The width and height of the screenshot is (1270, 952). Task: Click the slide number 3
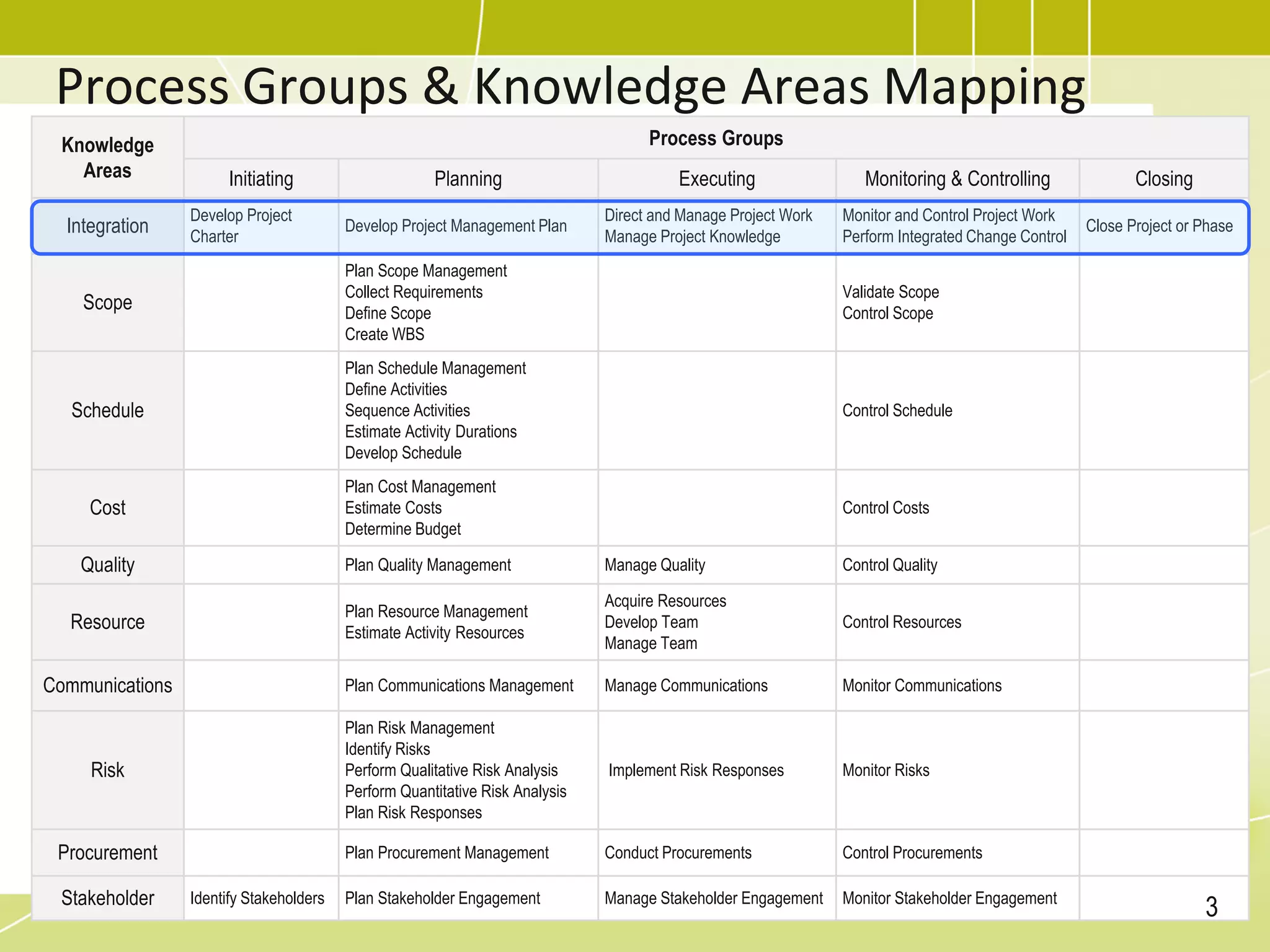click(1212, 907)
